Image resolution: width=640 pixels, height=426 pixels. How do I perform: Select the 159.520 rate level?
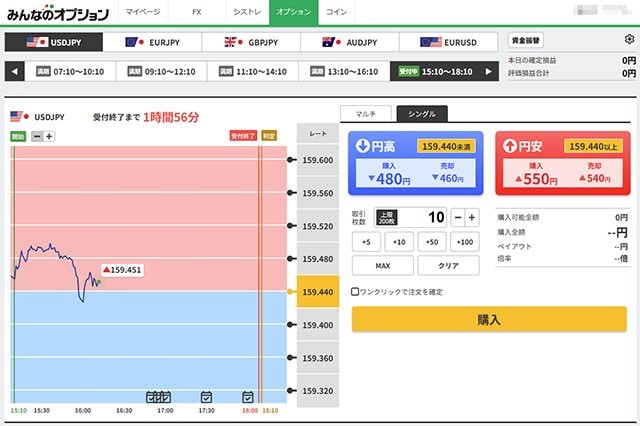click(x=318, y=226)
